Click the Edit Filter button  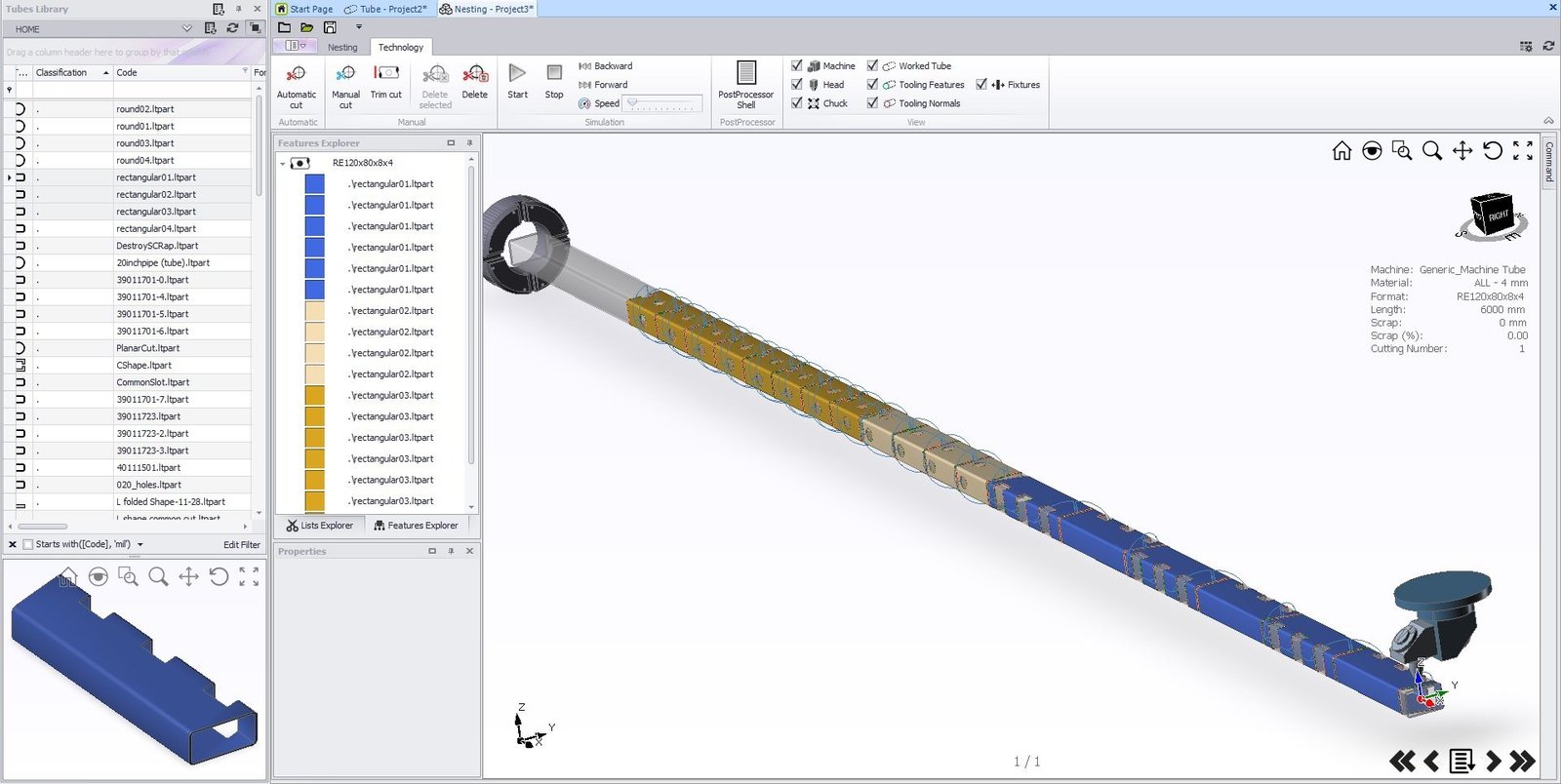(241, 545)
